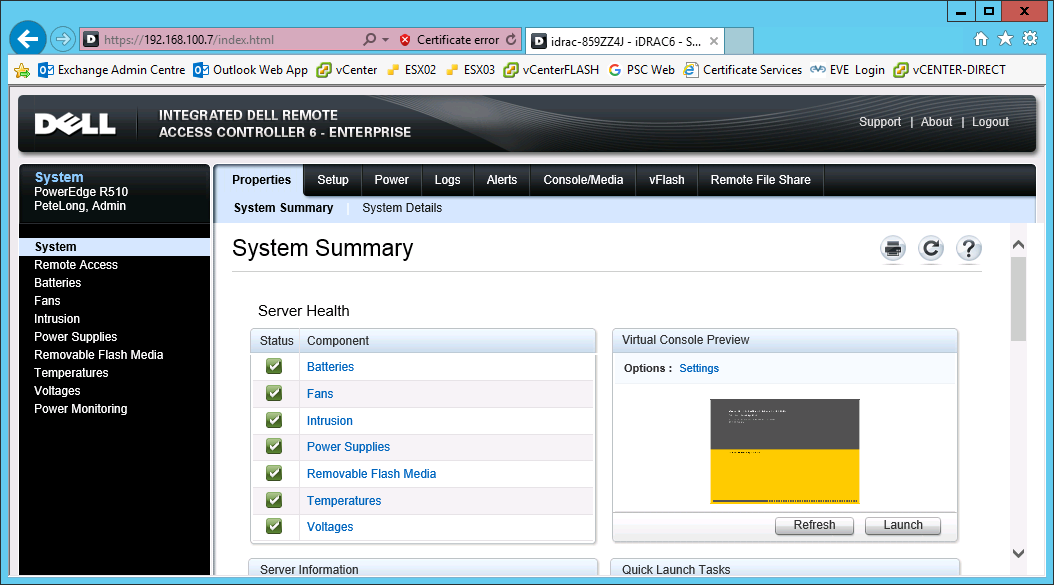Switch to the Properties tab
1054x585 pixels.
[x=261, y=180]
